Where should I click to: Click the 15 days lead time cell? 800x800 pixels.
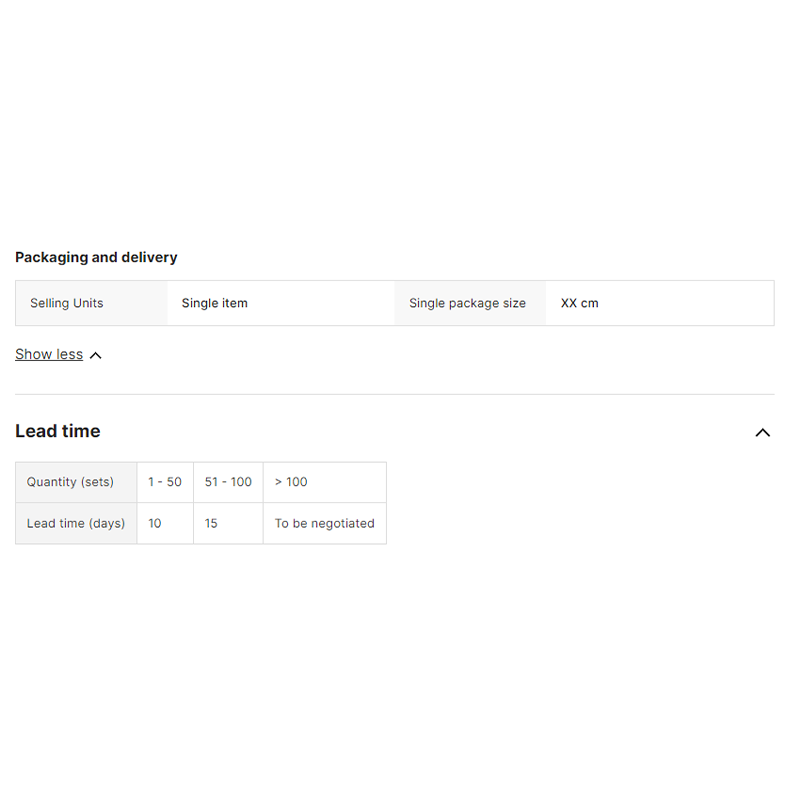coord(229,523)
